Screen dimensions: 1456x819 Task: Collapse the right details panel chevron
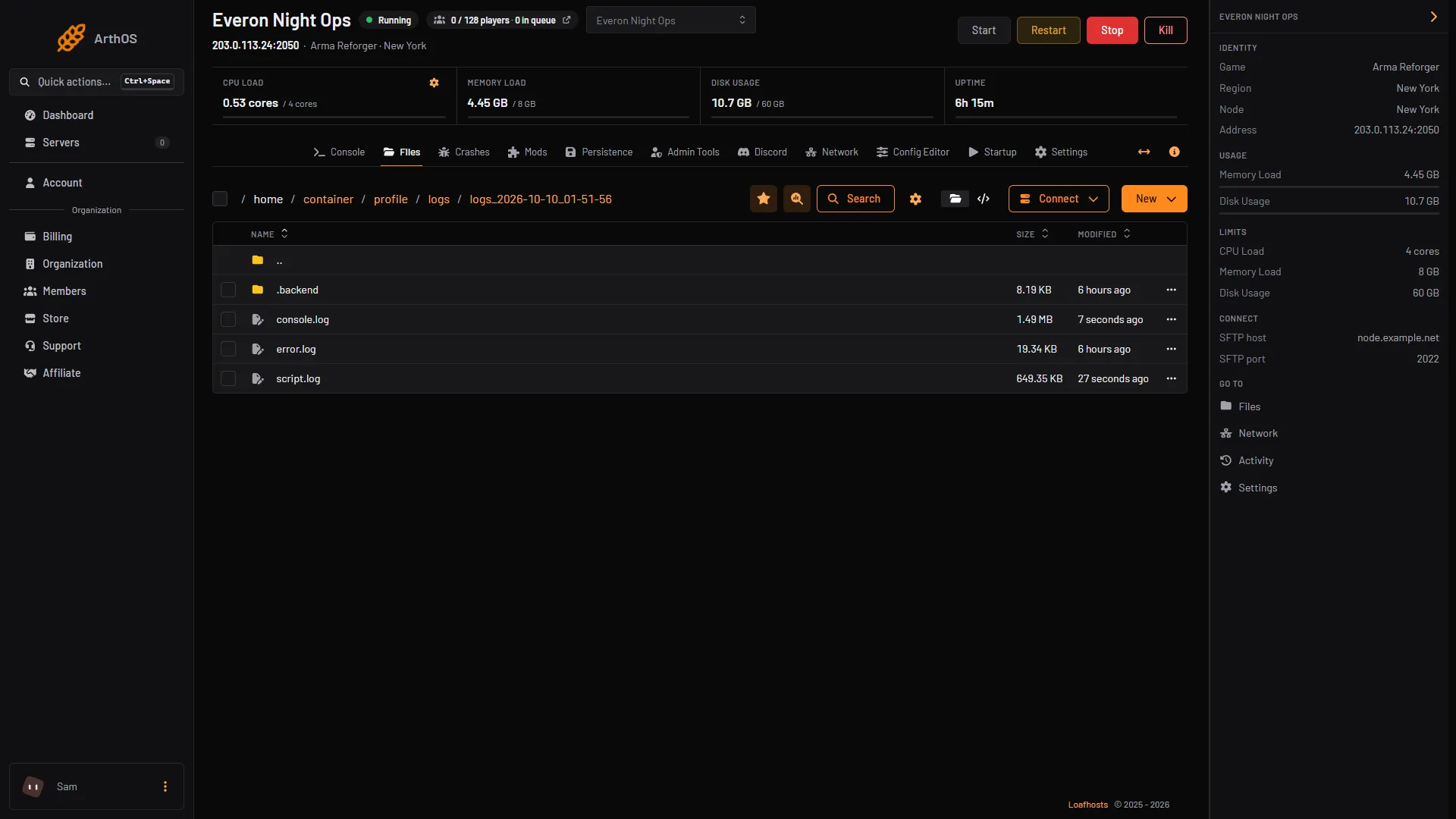coord(1433,17)
